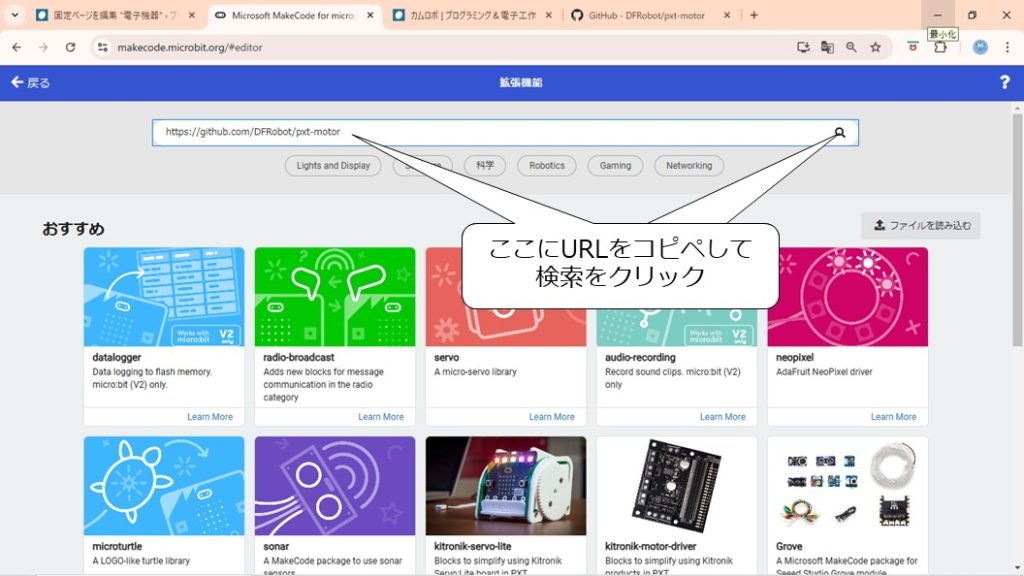The image size is (1024, 576).
Task: Open Learn More link for neopixel
Action: pos(893,417)
